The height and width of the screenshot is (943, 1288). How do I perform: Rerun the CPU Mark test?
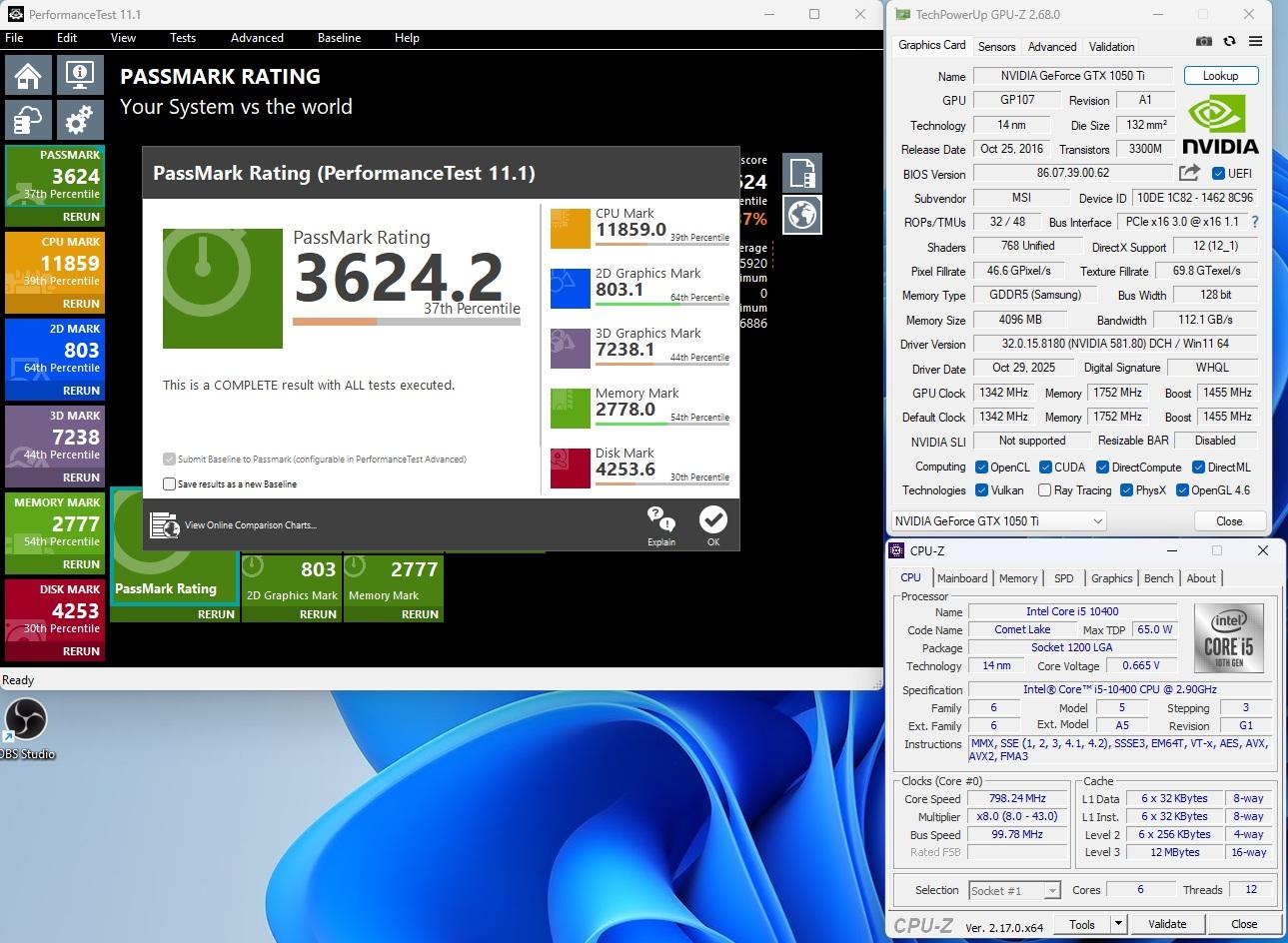pos(81,304)
